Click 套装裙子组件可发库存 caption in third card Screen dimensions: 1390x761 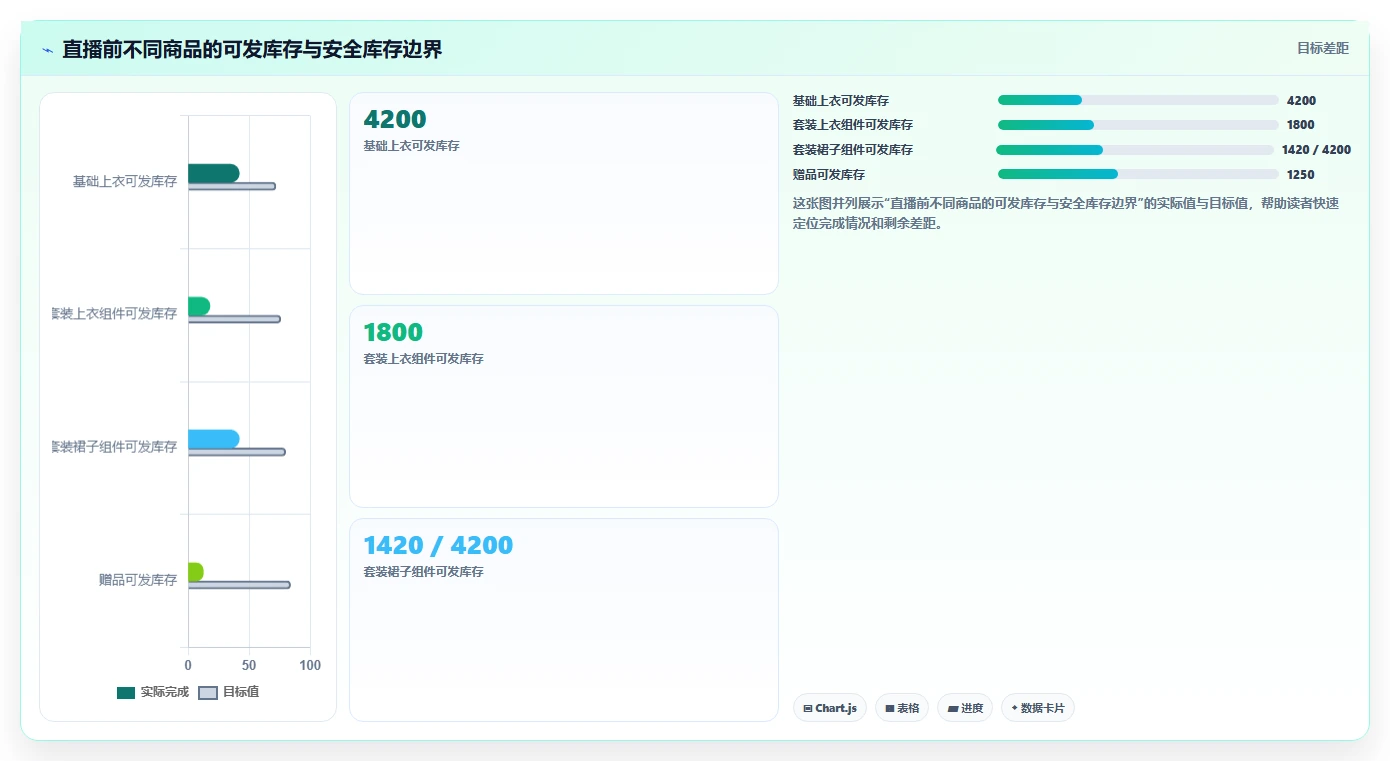423,572
